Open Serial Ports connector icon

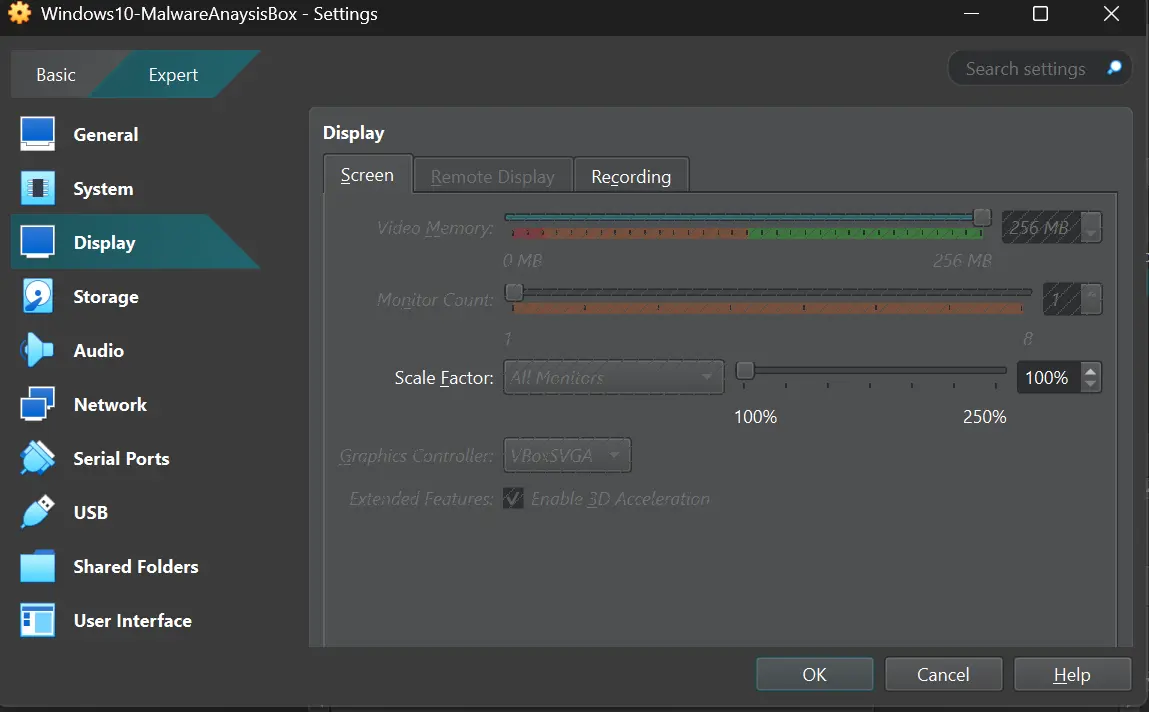(38, 459)
